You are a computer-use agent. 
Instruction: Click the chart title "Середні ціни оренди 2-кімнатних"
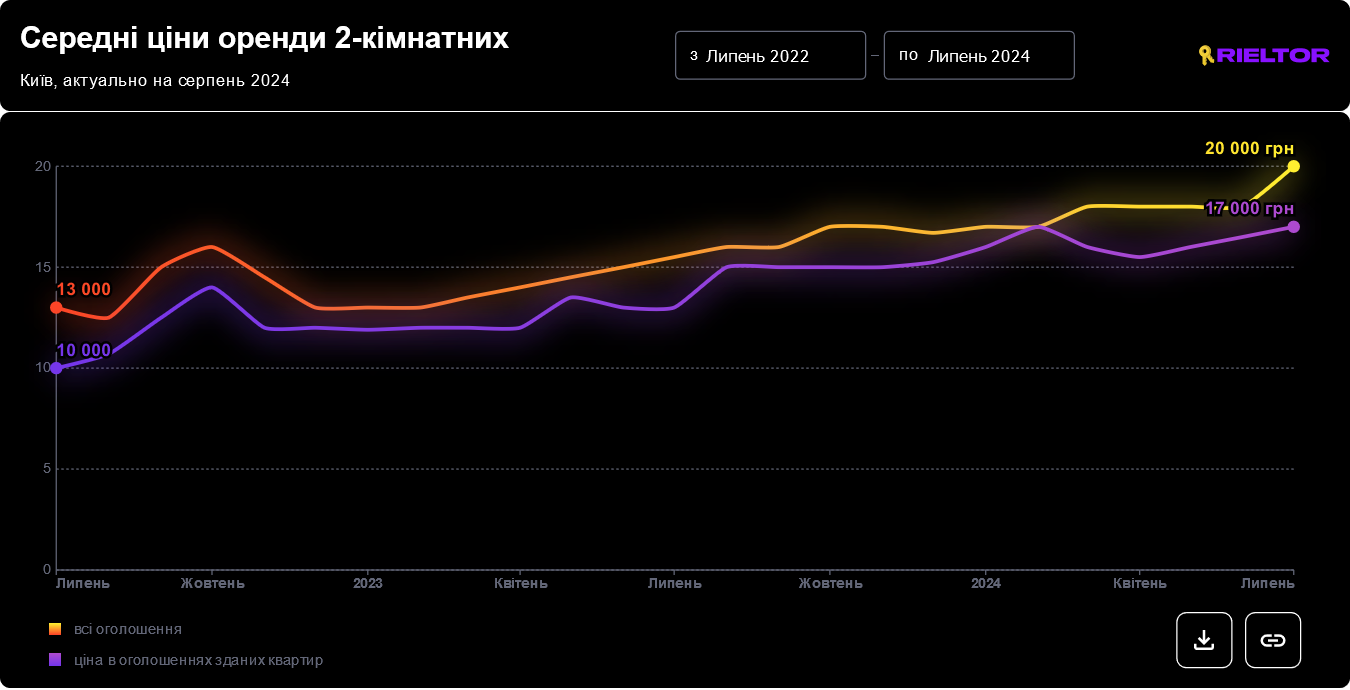tap(264, 38)
